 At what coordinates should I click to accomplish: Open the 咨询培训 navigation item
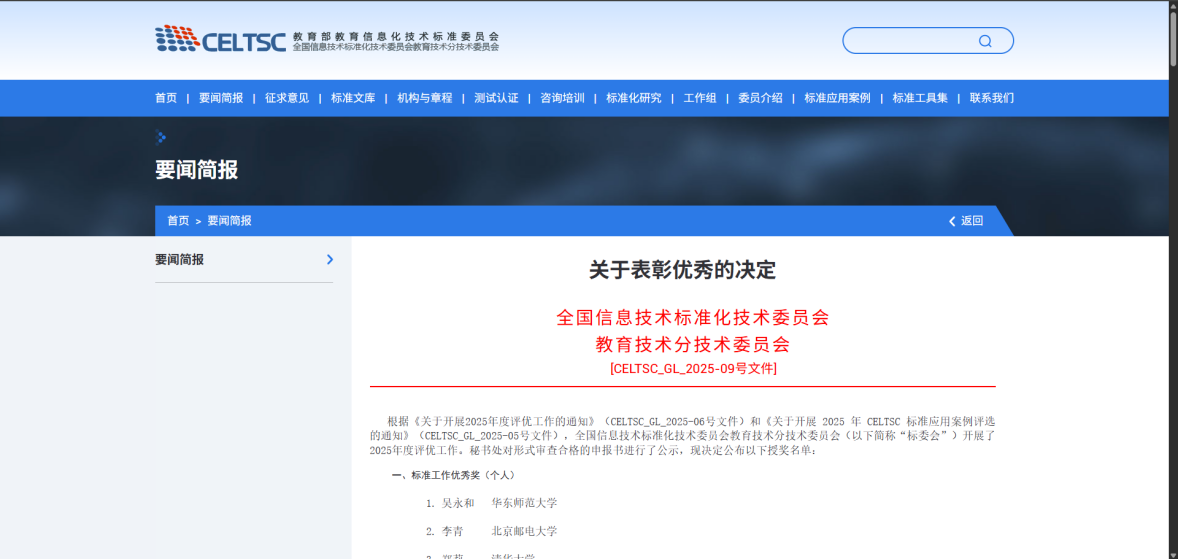tap(562, 98)
